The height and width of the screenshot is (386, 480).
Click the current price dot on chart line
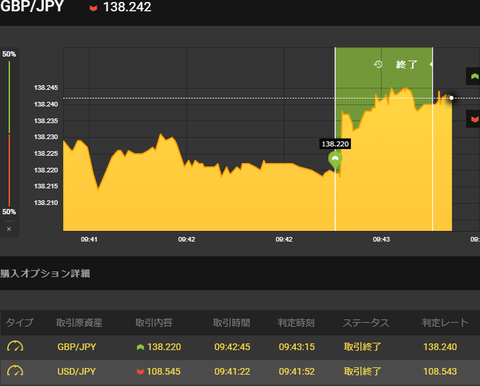click(x=451, y=98)
